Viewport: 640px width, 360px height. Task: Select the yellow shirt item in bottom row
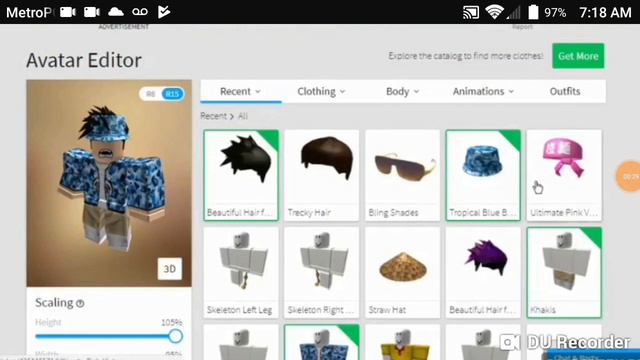point(402,343)
